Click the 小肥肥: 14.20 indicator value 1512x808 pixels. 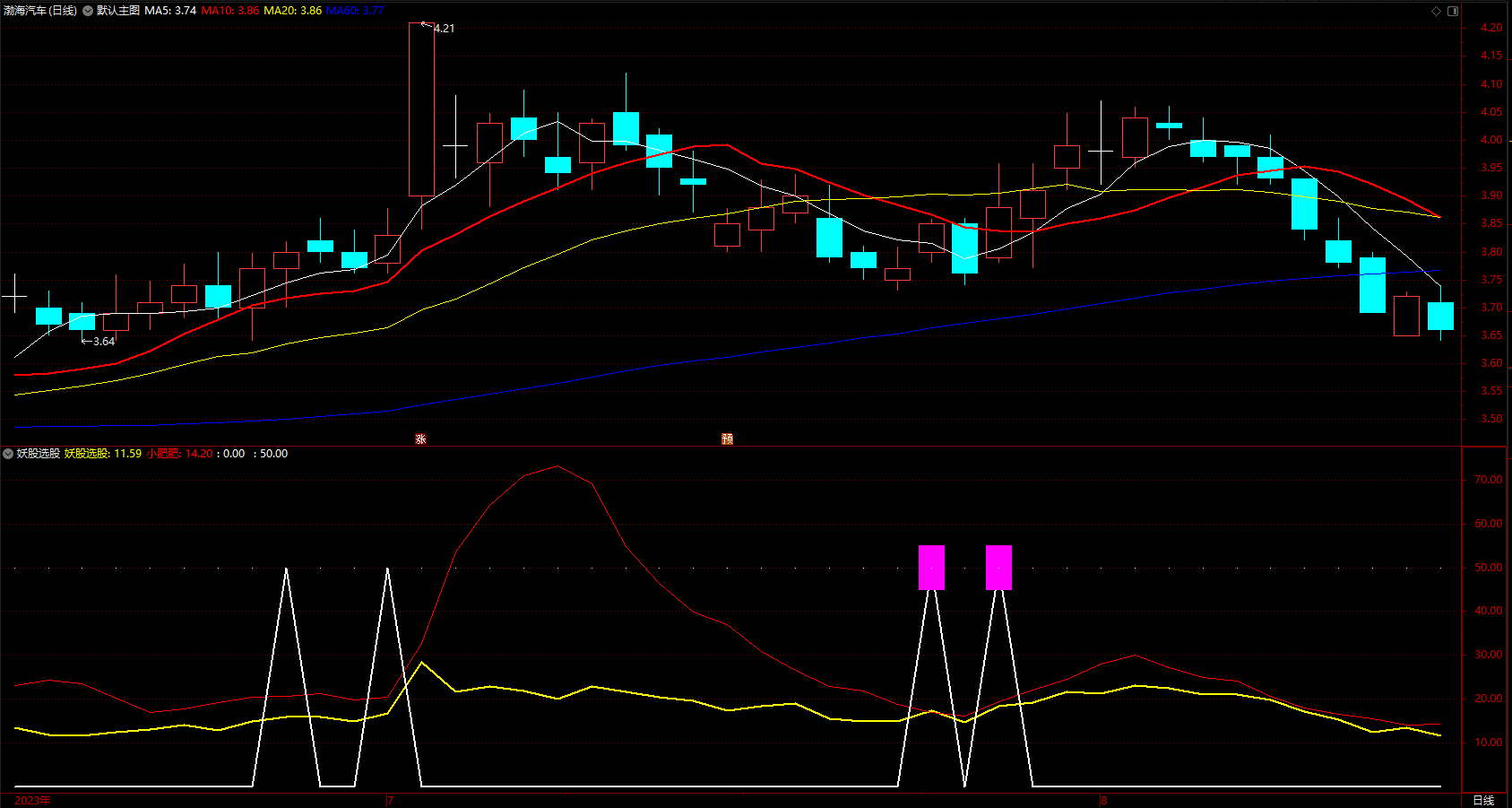tap(180, 454)
